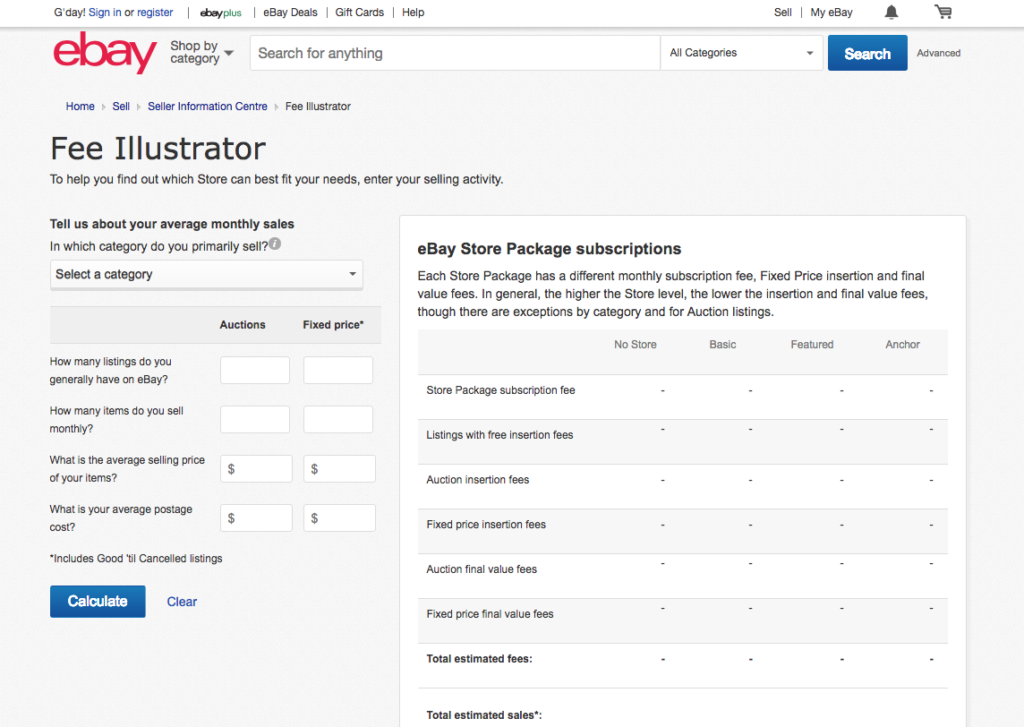Image resolution: width=1024 pixels, height=727 pixels.
Task: Click the info icon beside category question
Action: click(x=275, y=244)
